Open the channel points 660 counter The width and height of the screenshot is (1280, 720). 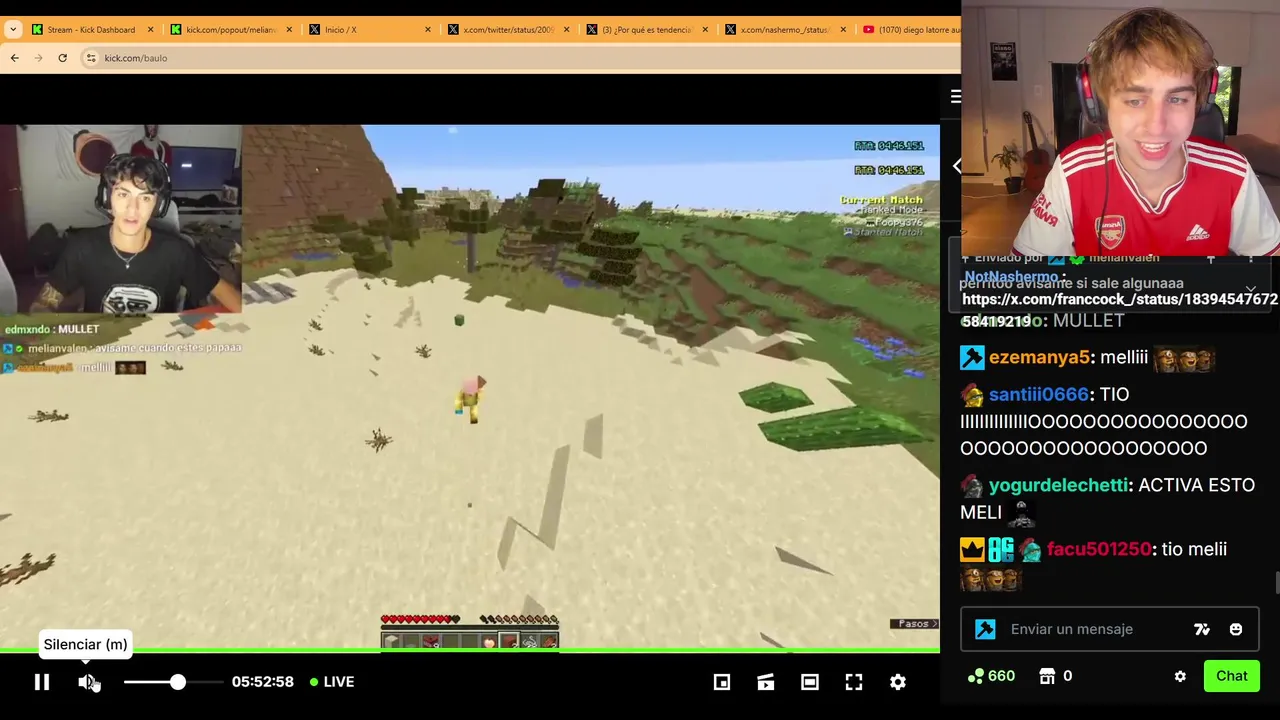pos(991,676)
